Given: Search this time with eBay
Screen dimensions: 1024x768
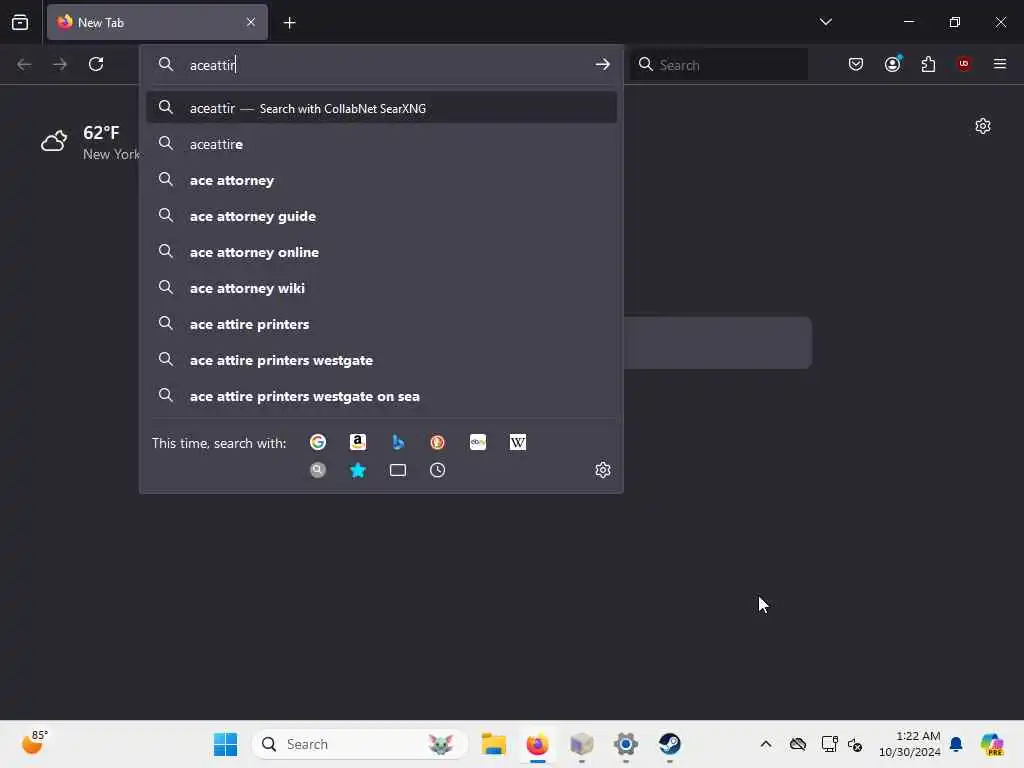Looking at the screenshot, I should click(478, 443).
